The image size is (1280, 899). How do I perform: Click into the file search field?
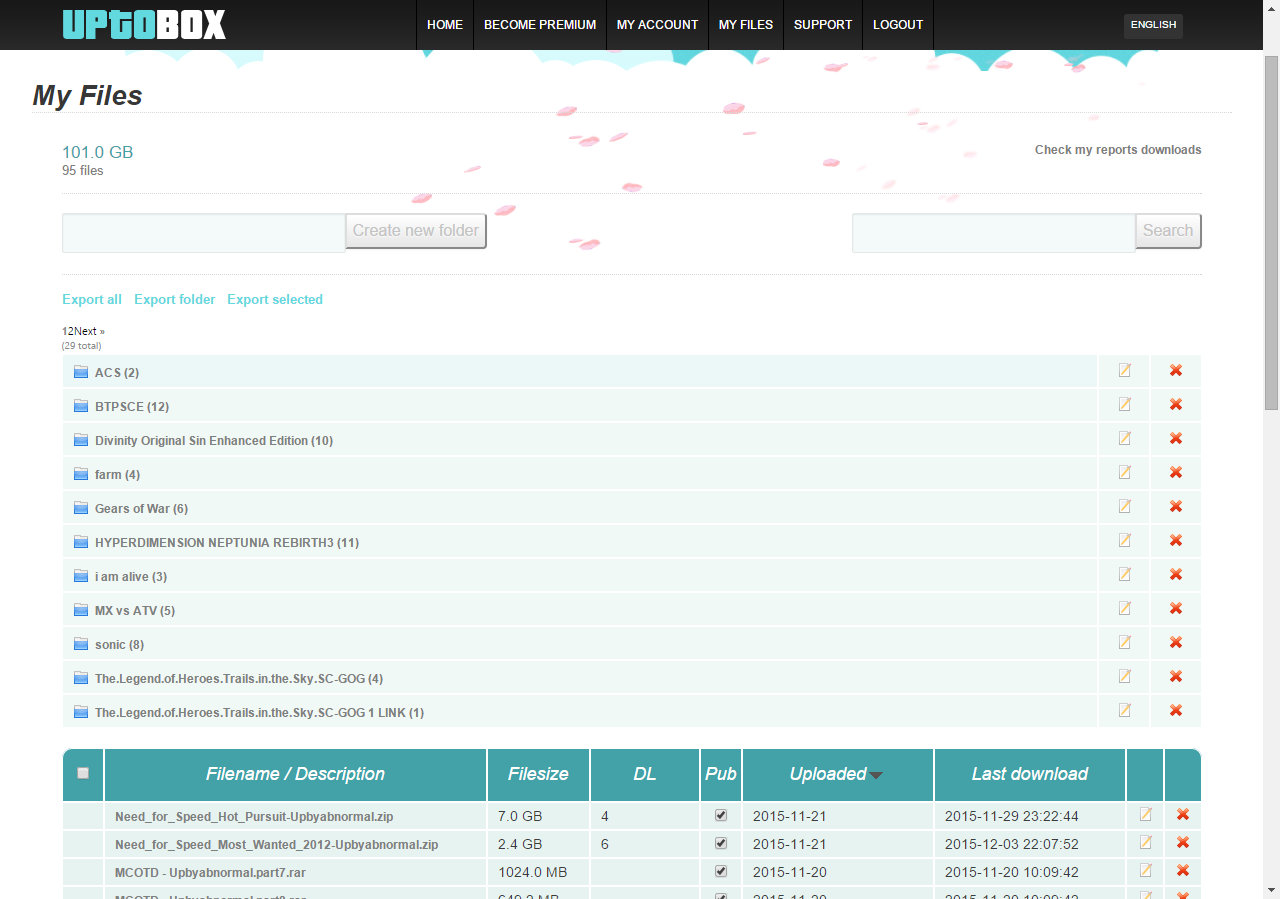coord(994,233)
